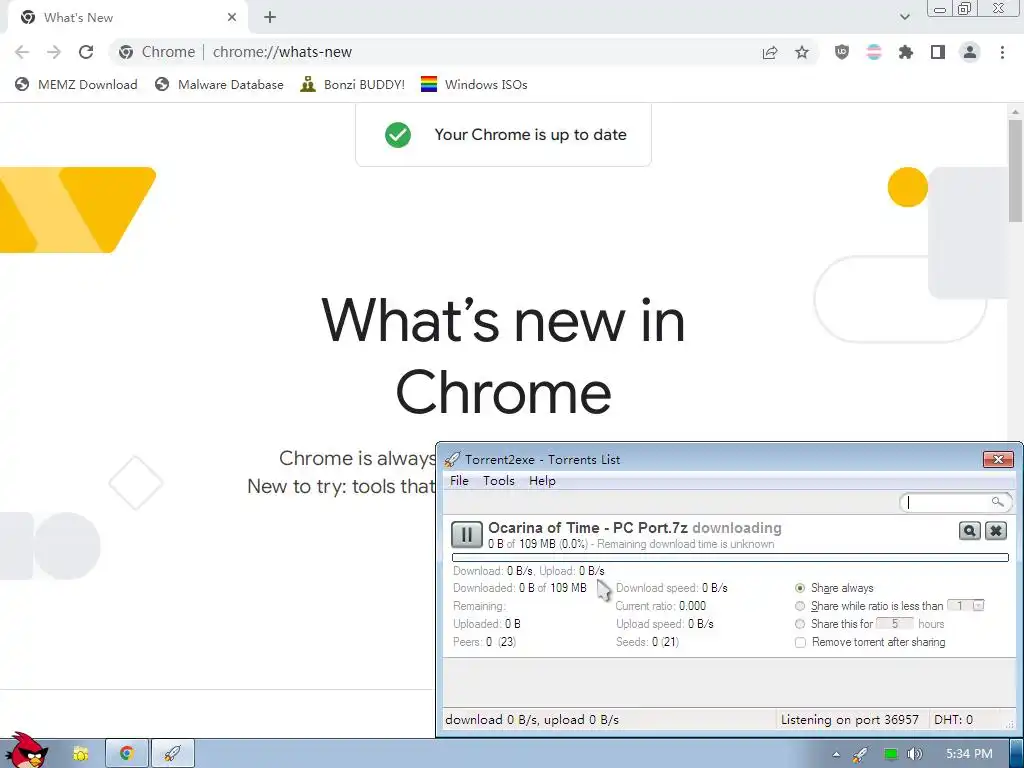Open the Tools menu in Torrent2exe
The image size is (1024, 768).
(498, 481)
